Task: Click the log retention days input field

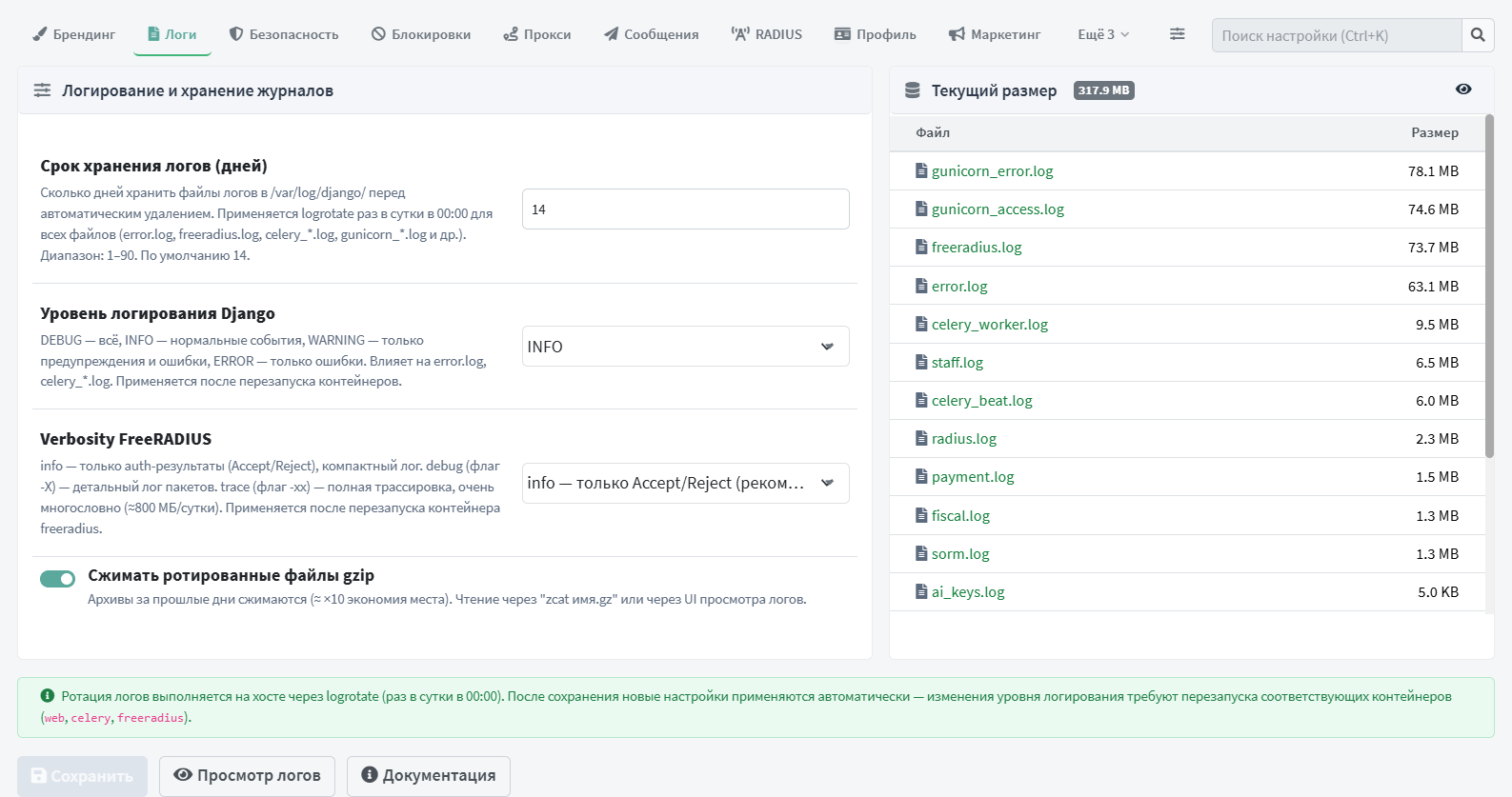Action: click(x=686, y=209)
